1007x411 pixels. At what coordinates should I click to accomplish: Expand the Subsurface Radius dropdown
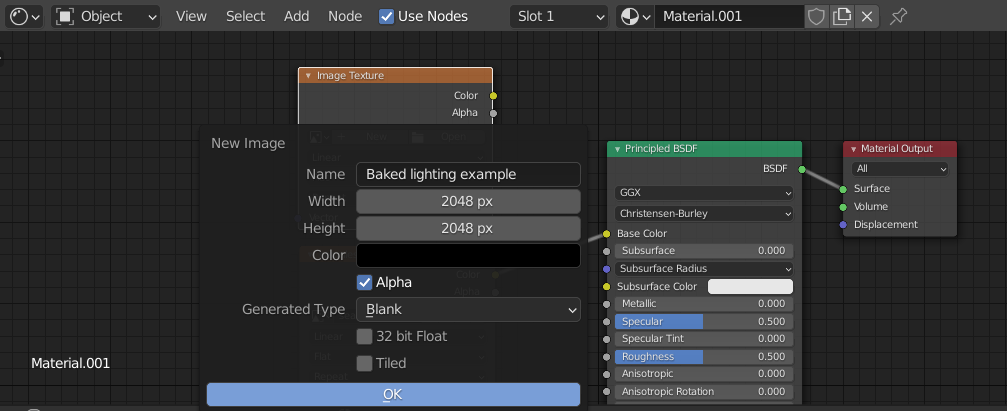point(704,268)
